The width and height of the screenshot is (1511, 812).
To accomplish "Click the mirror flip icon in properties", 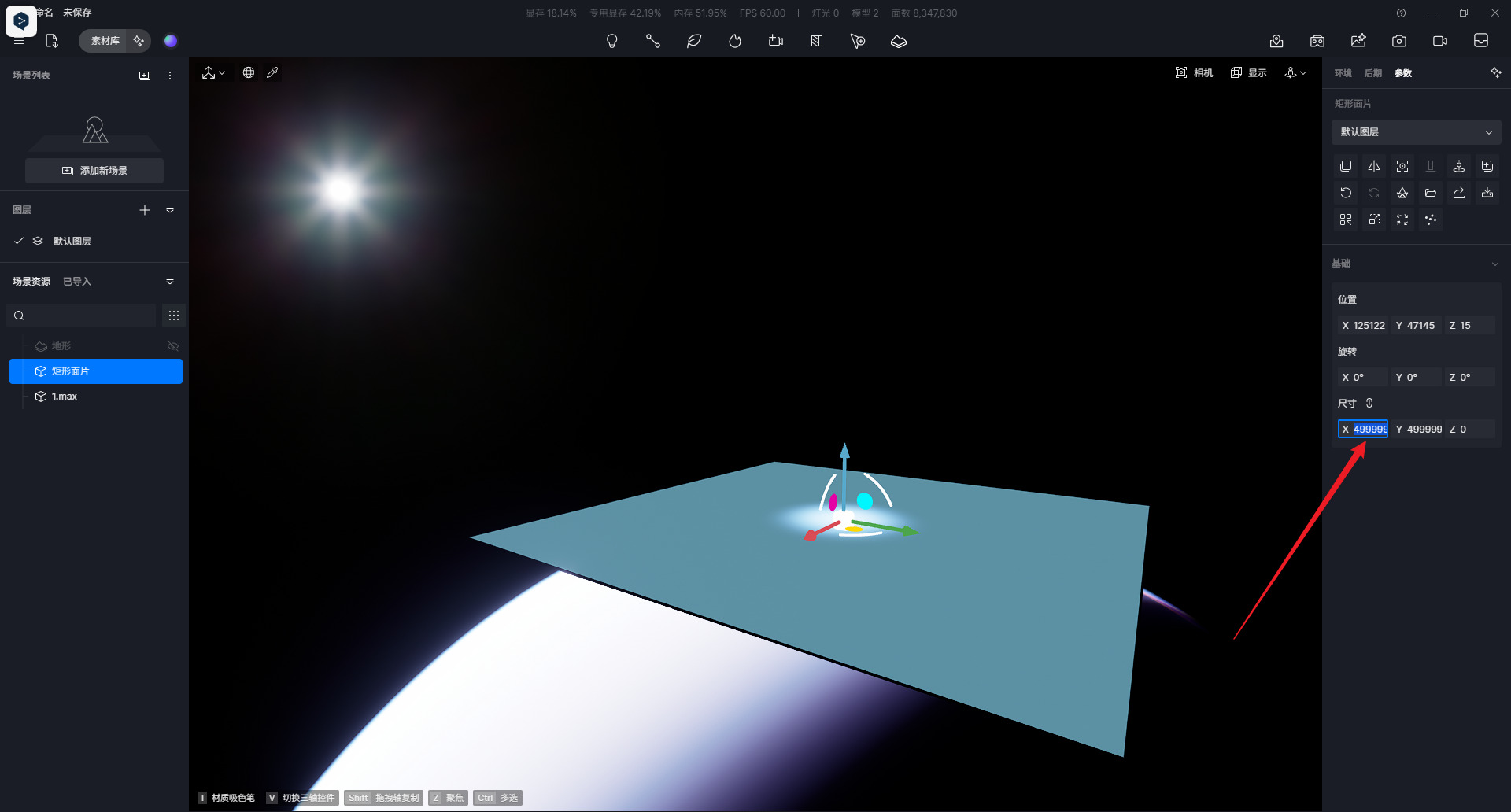I will 1373,166.
